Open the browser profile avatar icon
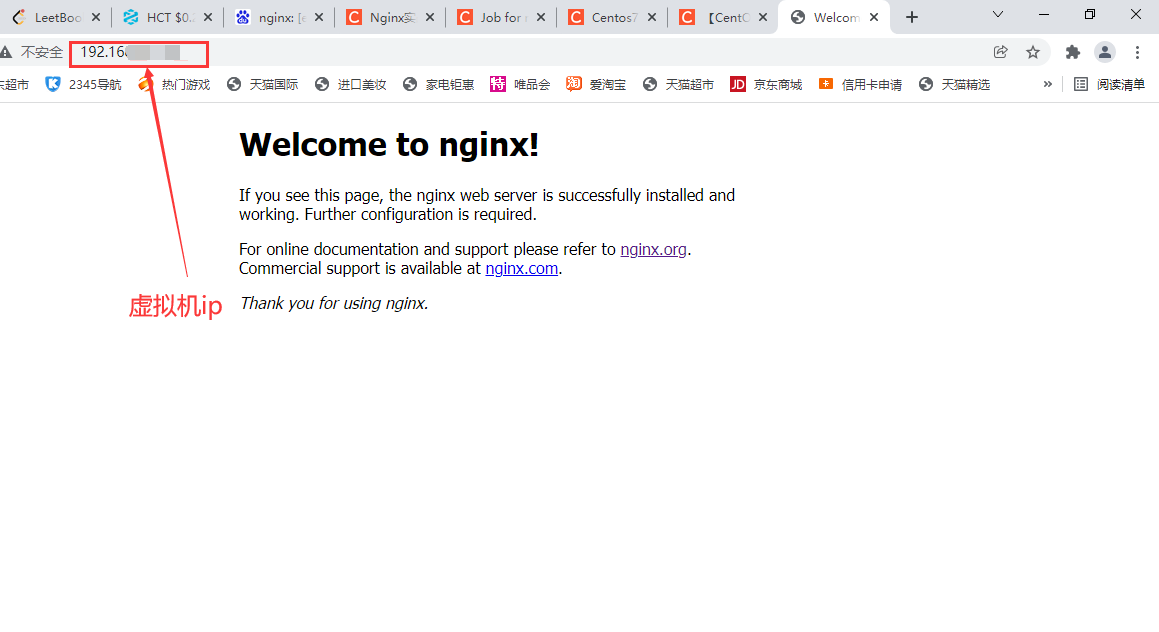The height and width of the screenshot is (632, 1159). pos(1104,52)
